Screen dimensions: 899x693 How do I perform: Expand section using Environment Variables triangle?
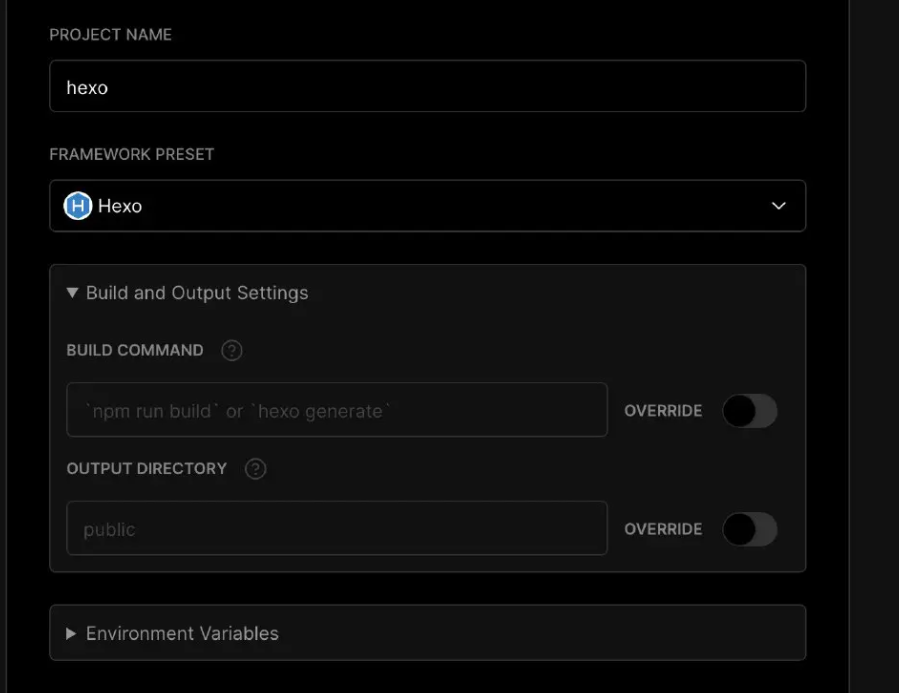[71, 633]
